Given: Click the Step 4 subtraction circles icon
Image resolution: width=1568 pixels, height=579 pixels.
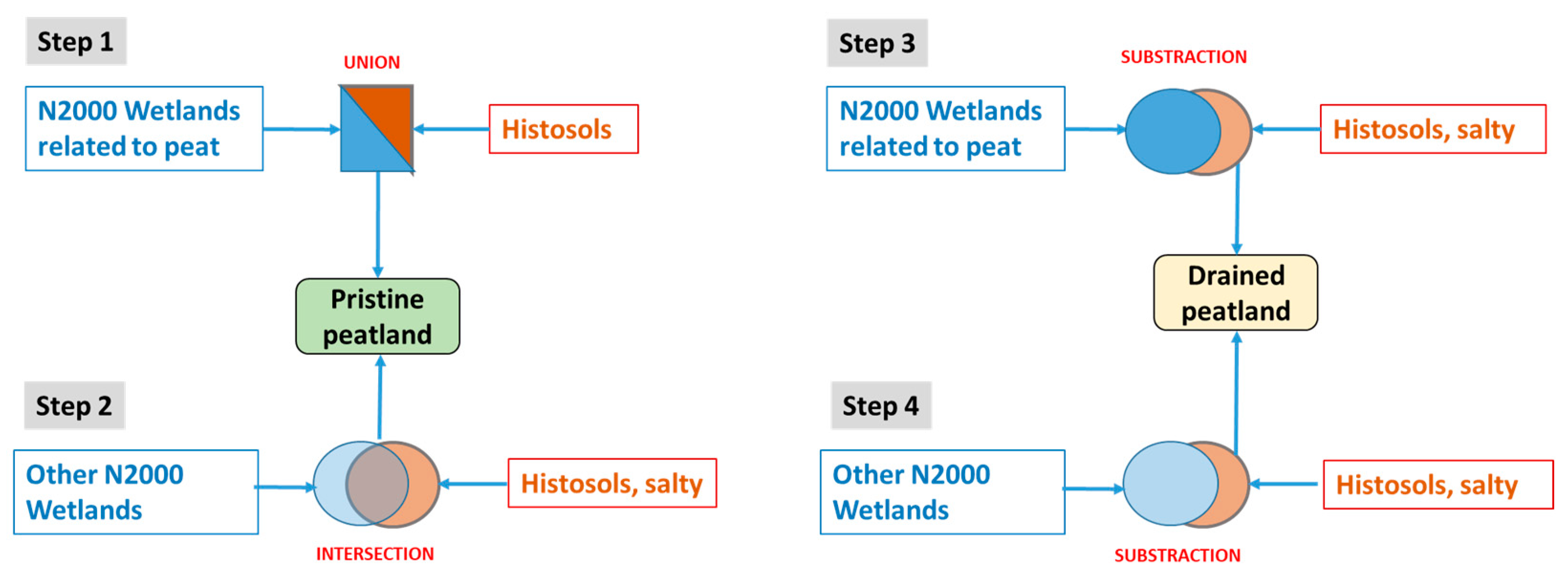Looking at the screenshot, I should pyautogui.click(x=1185, y=484).
